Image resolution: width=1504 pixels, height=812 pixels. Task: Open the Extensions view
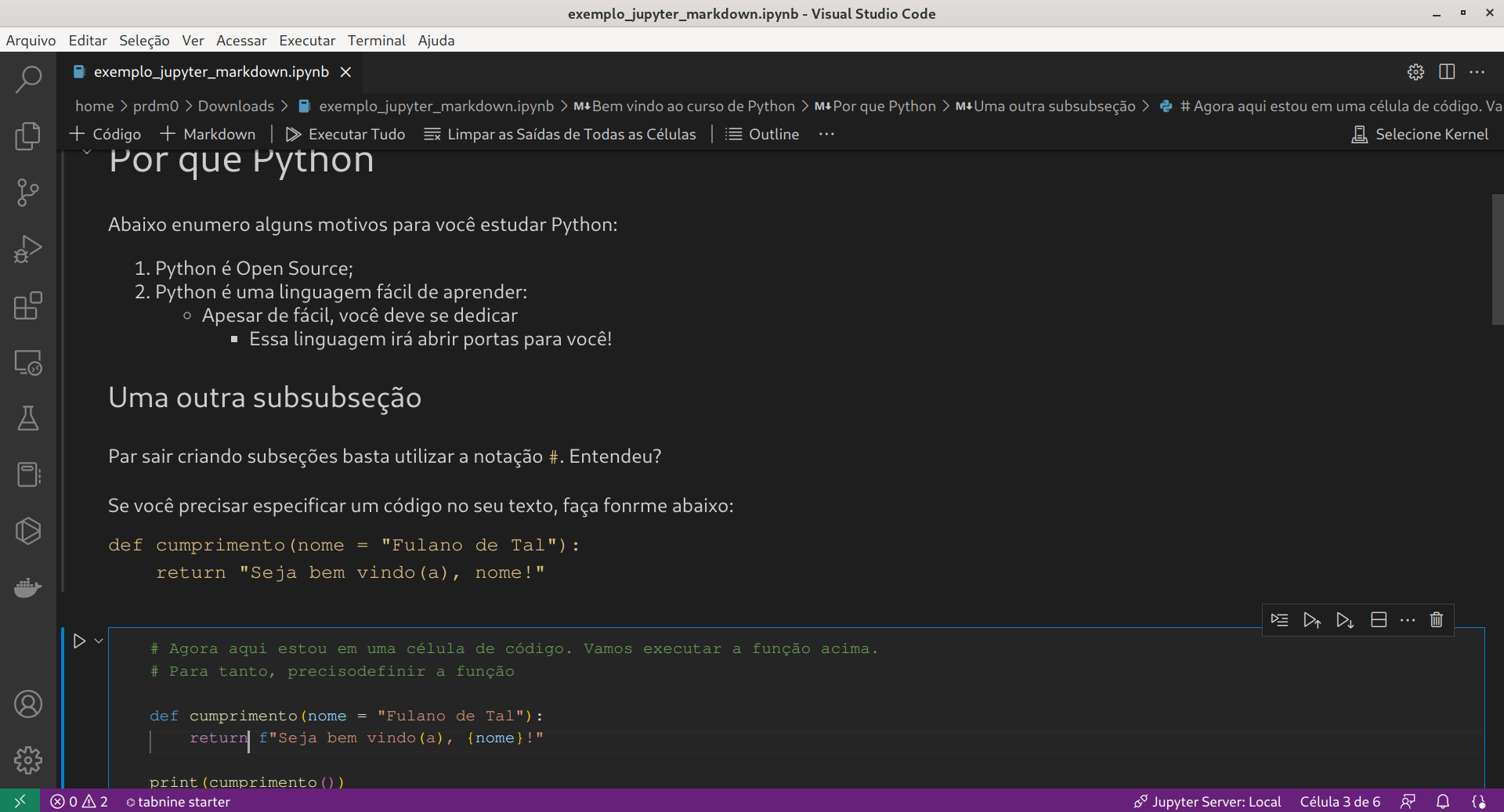tap(28, 305)
